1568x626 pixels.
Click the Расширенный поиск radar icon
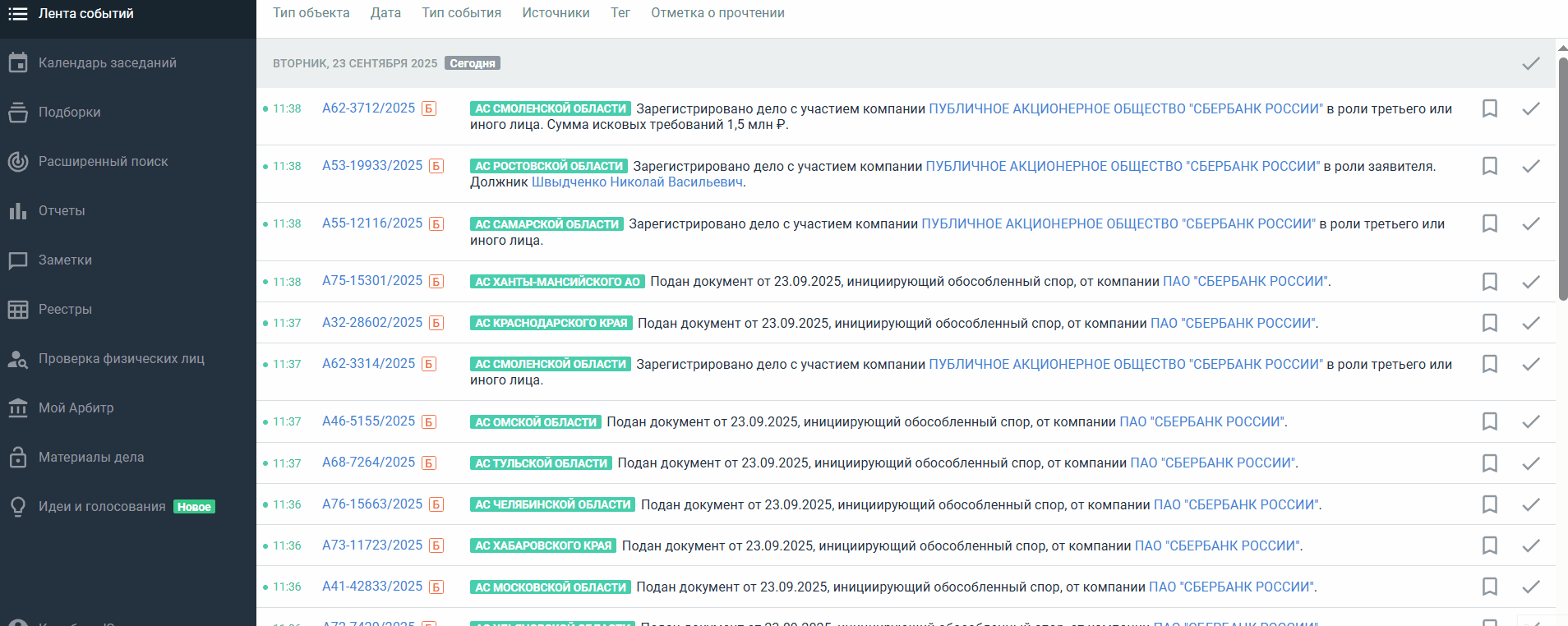(x=18, y=162)
